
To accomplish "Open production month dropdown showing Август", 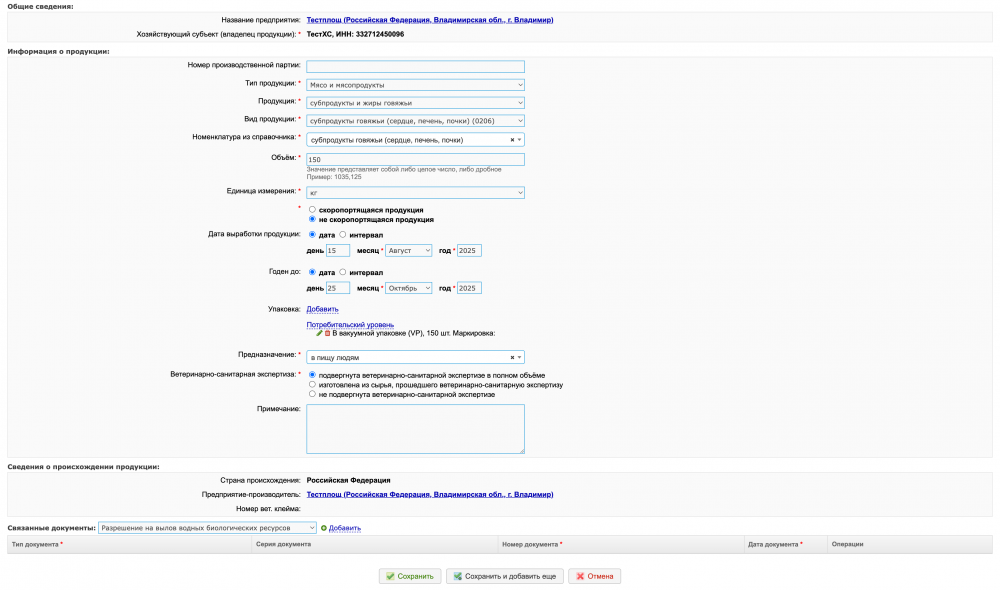I will click(x=408, y=250).
